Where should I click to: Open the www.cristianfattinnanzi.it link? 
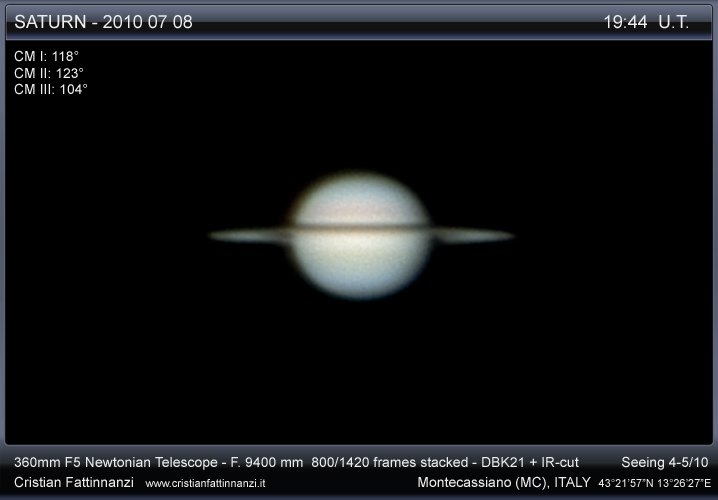pyautogui.click(x=205, y=483)
